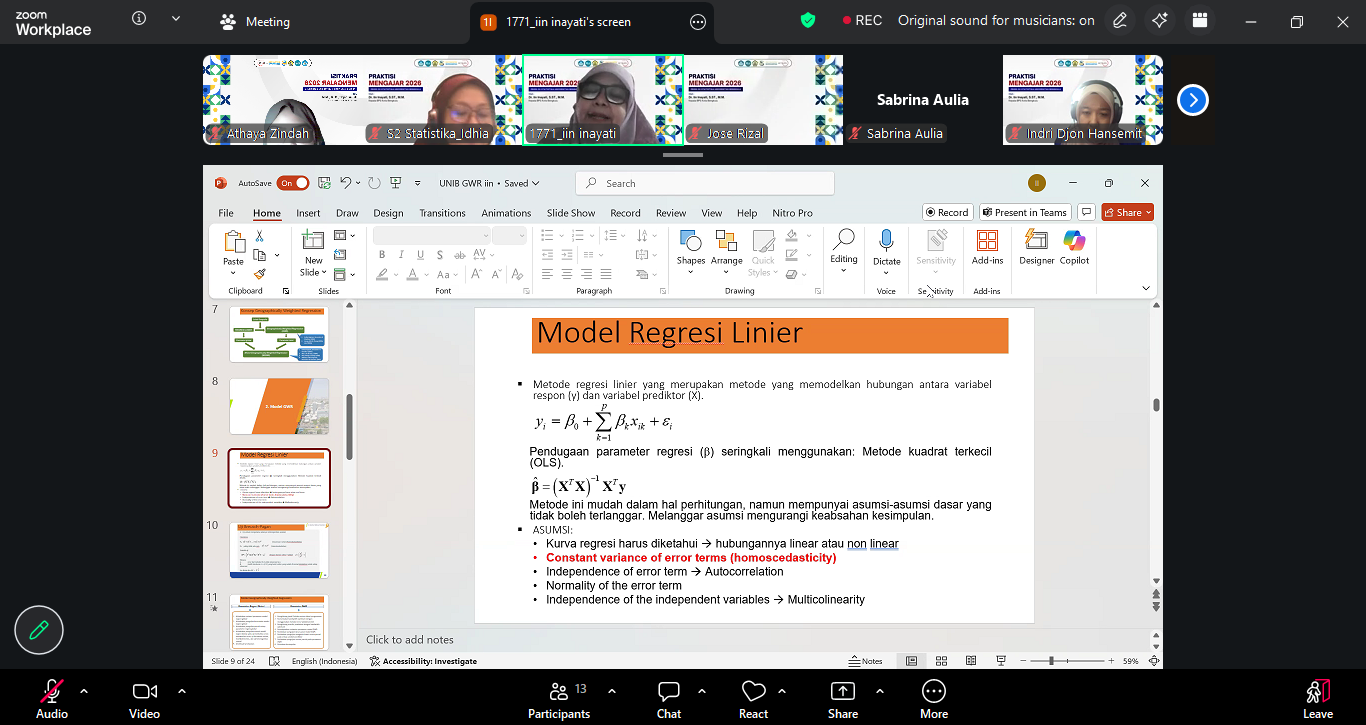This screenshot has width=1366, height=725.
Task: Click the Leave meeting button
Action: pos(1317,697)
